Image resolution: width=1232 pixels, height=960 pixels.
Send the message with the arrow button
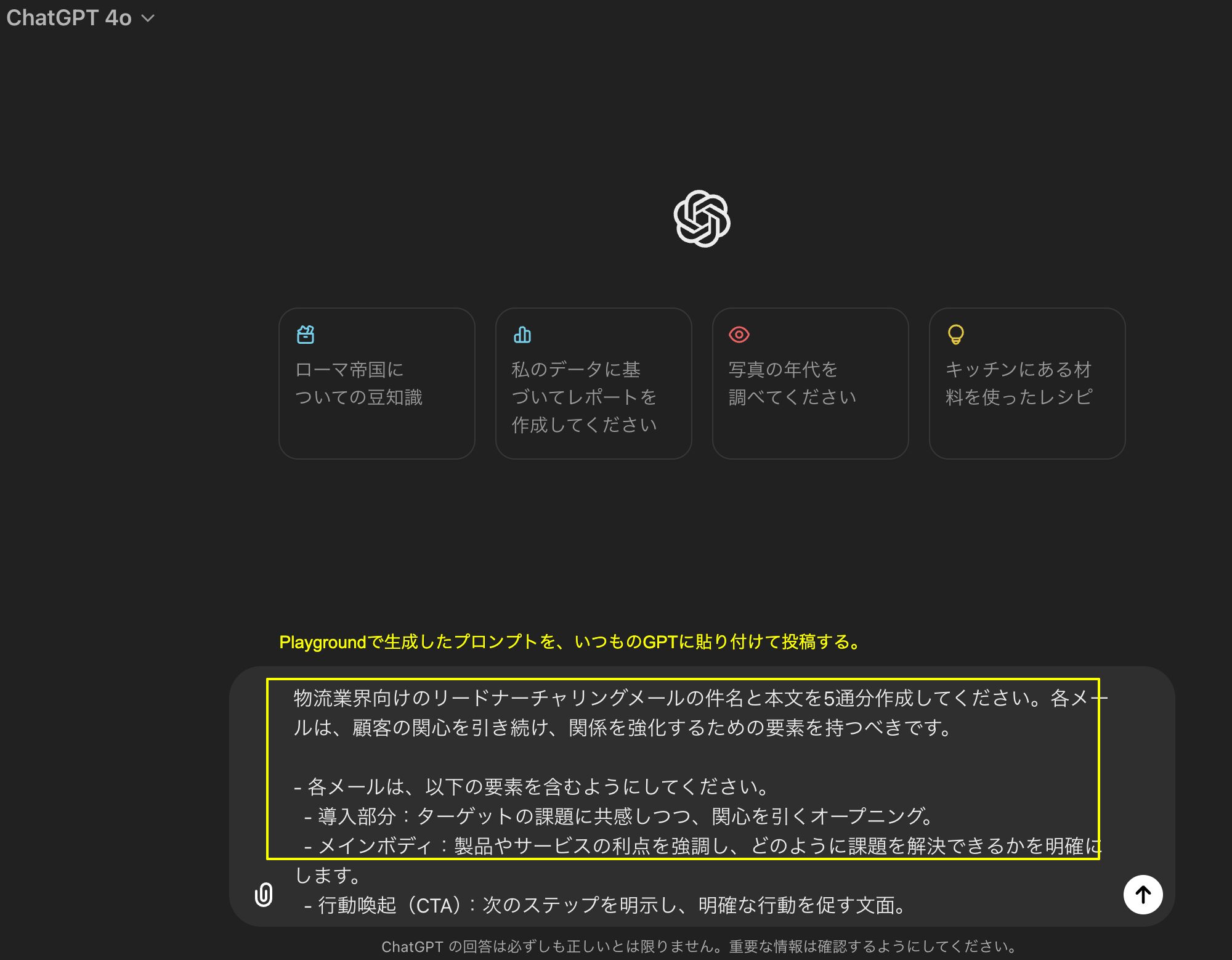(1143, 895)
